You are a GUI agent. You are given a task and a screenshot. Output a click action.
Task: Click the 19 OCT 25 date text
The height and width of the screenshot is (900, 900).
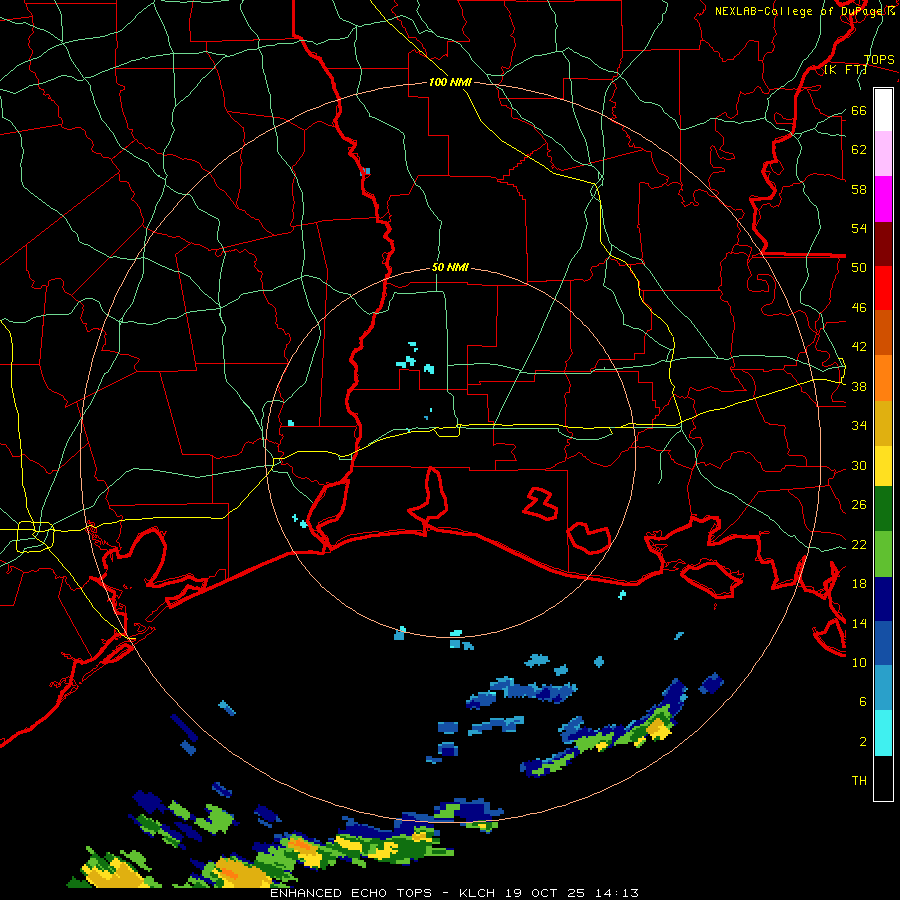(x=545, y=893)
